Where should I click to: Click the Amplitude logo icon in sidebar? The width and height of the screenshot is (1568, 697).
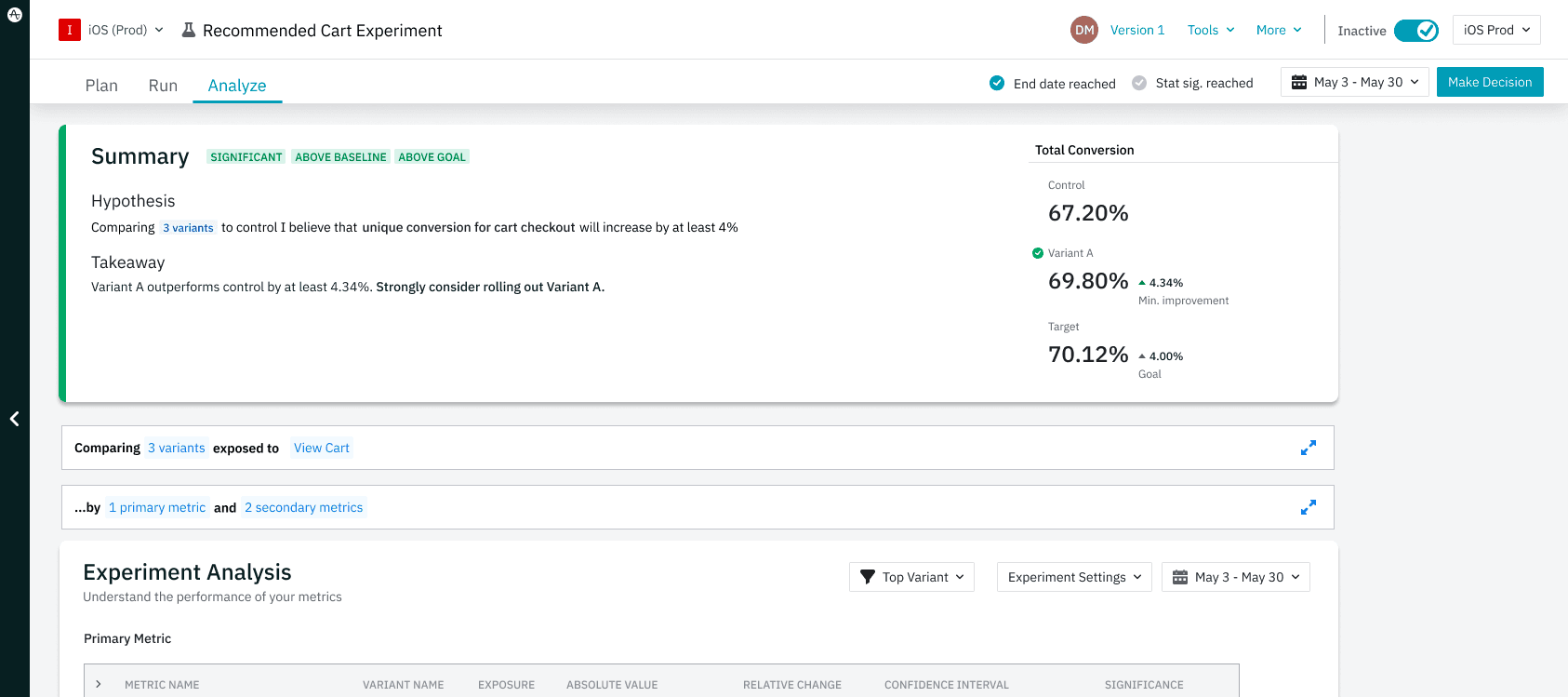[x=14, y=14]
